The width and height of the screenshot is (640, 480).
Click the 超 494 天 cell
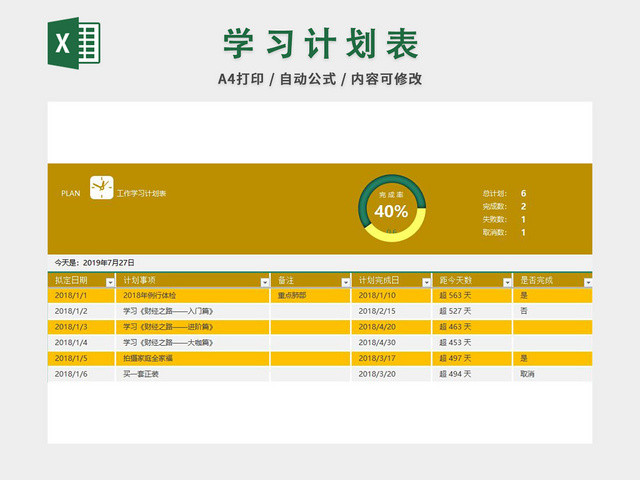click(x=472, y=374)
